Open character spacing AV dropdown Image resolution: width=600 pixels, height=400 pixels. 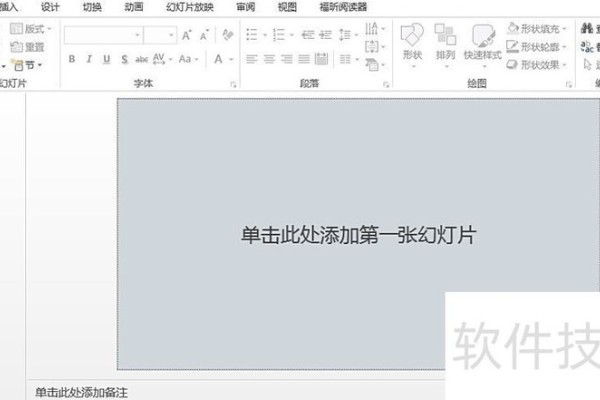click(162, 59)
